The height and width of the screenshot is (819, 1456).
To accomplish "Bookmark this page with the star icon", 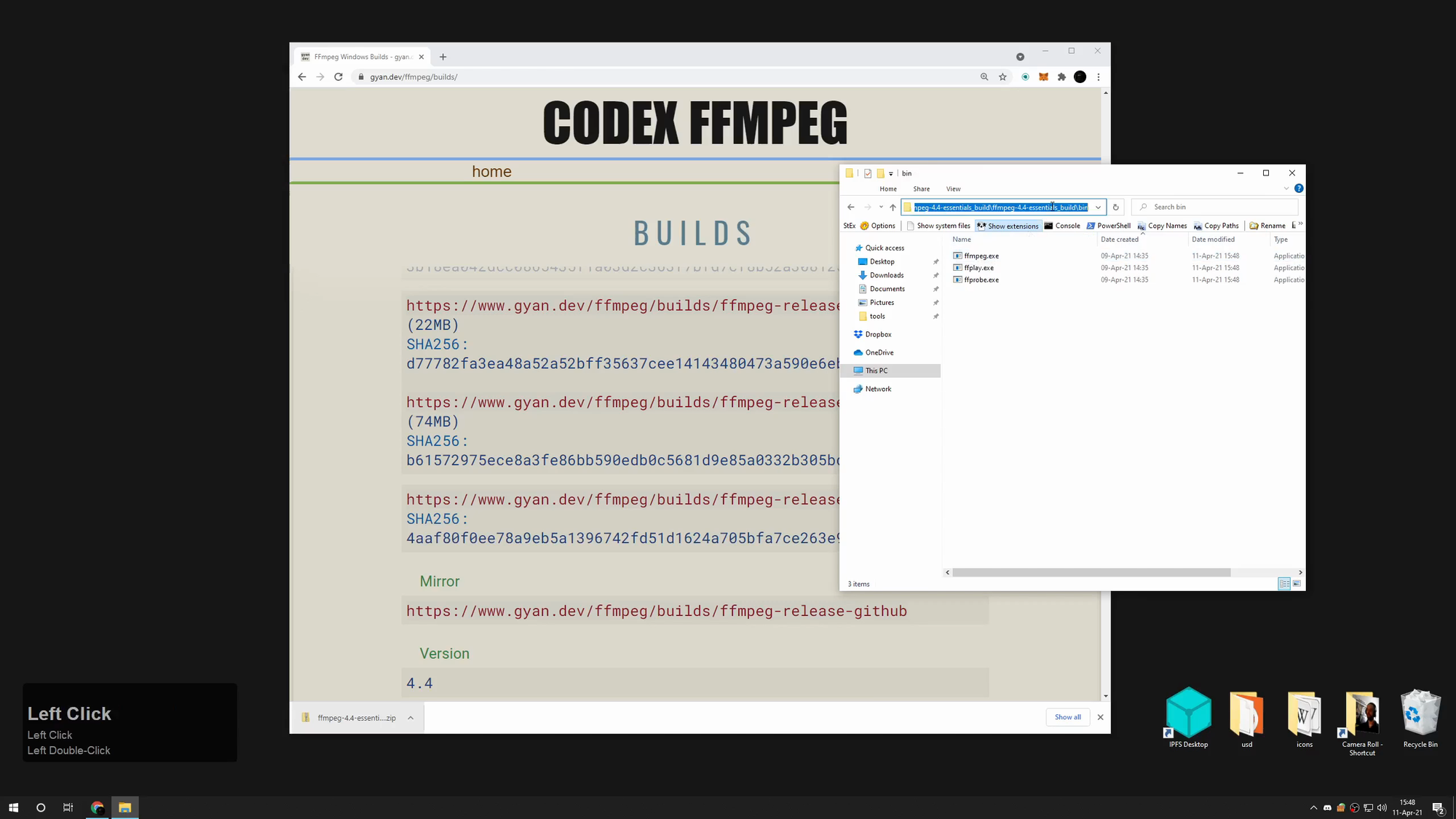I will [x=1002, y=77].
